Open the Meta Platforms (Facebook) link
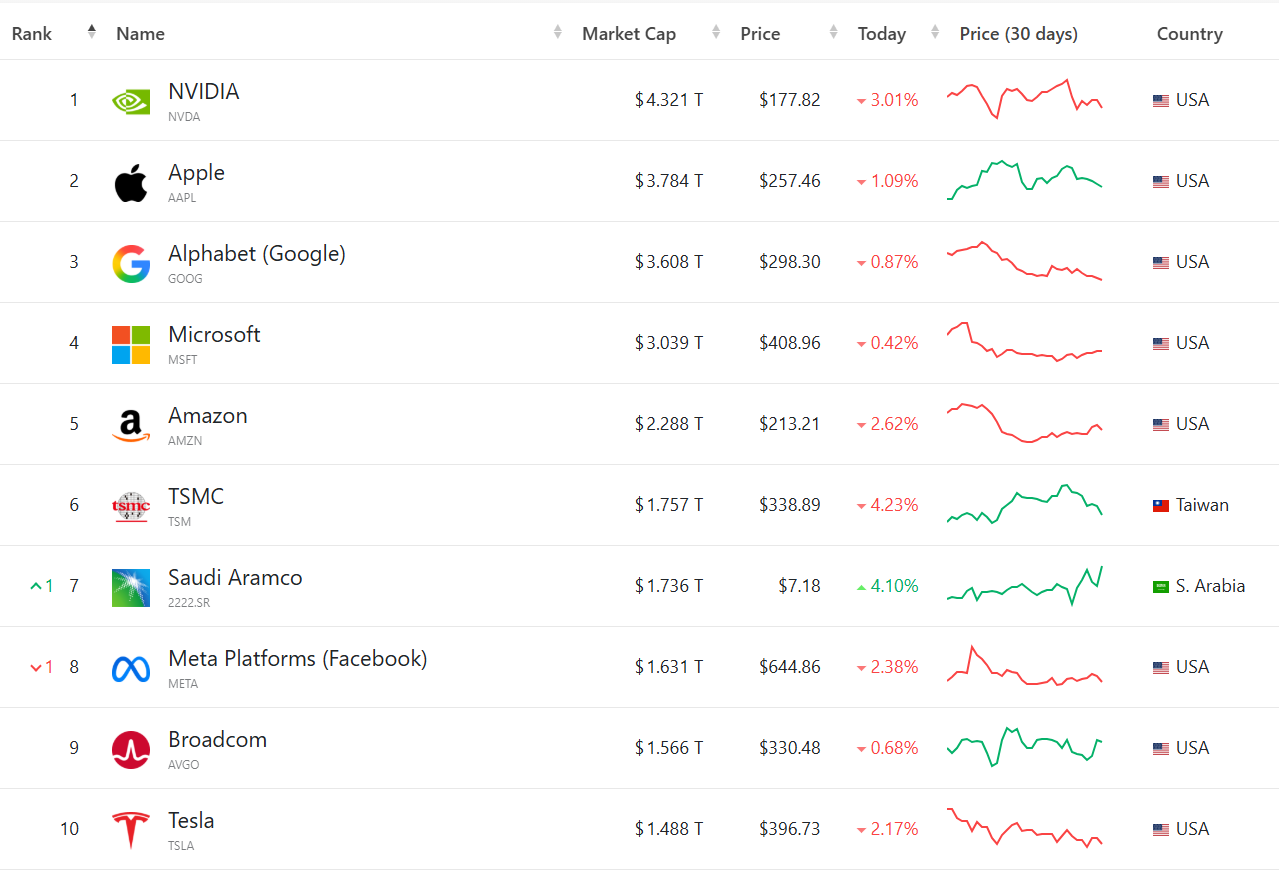The image size is (1279, 870). tap(297, 659)
